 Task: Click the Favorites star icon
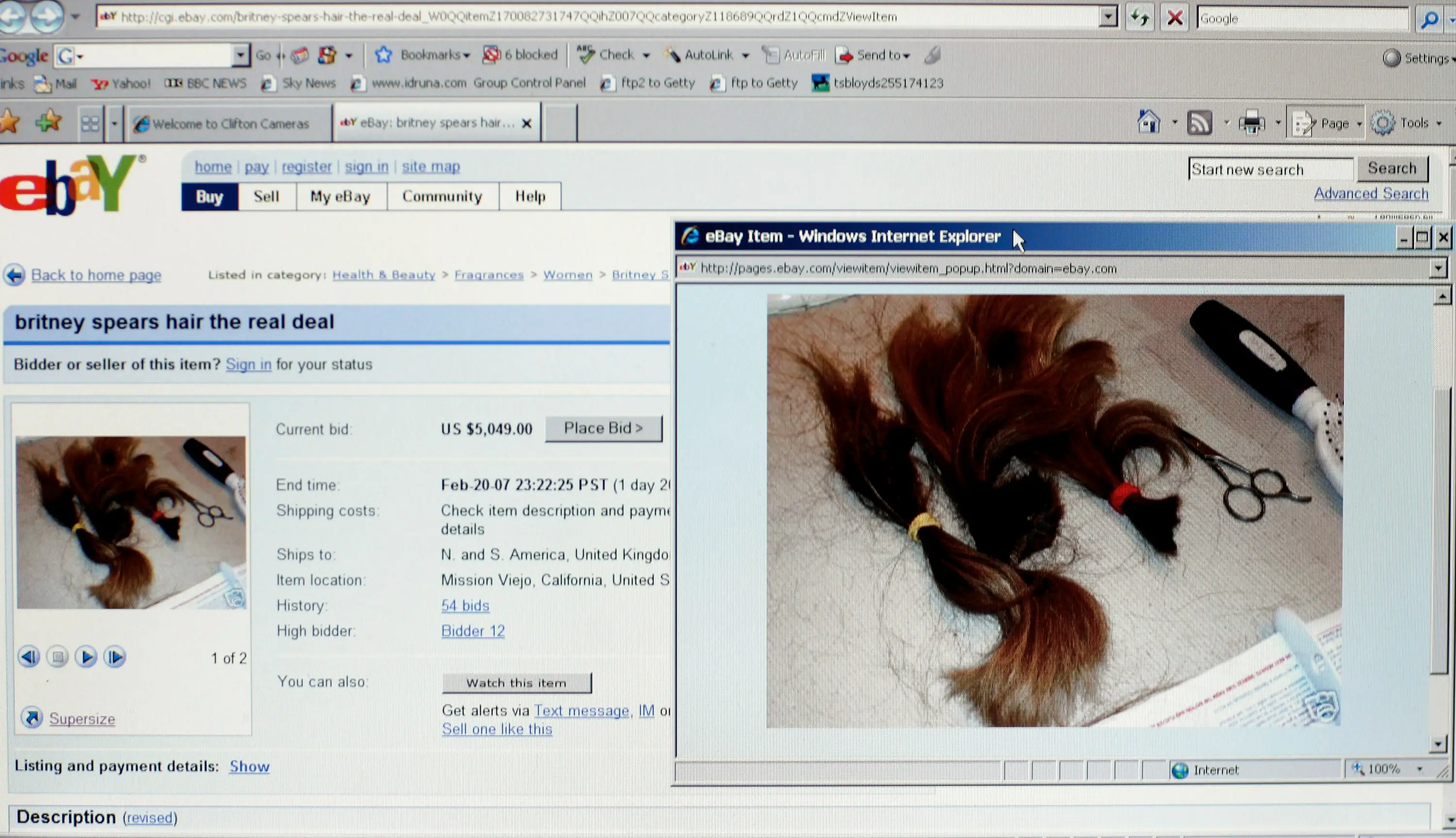coord(10,121)
